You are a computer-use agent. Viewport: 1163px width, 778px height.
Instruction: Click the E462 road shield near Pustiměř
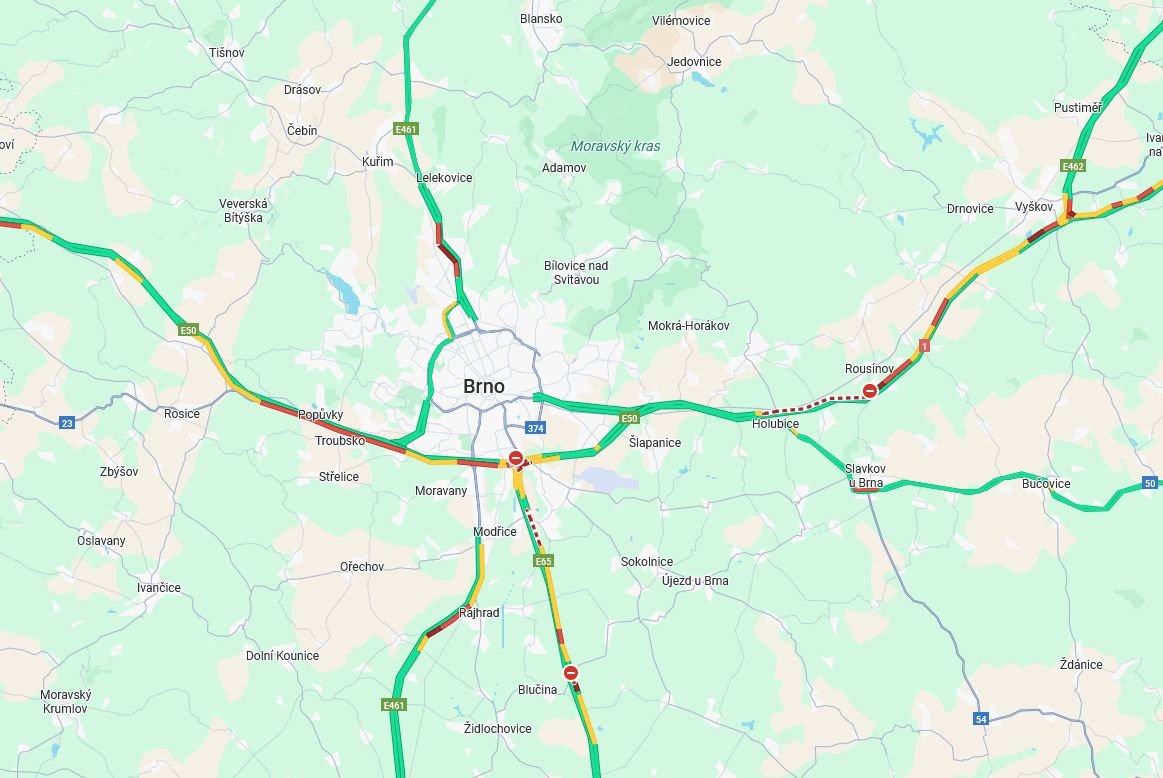[1073, 166]
